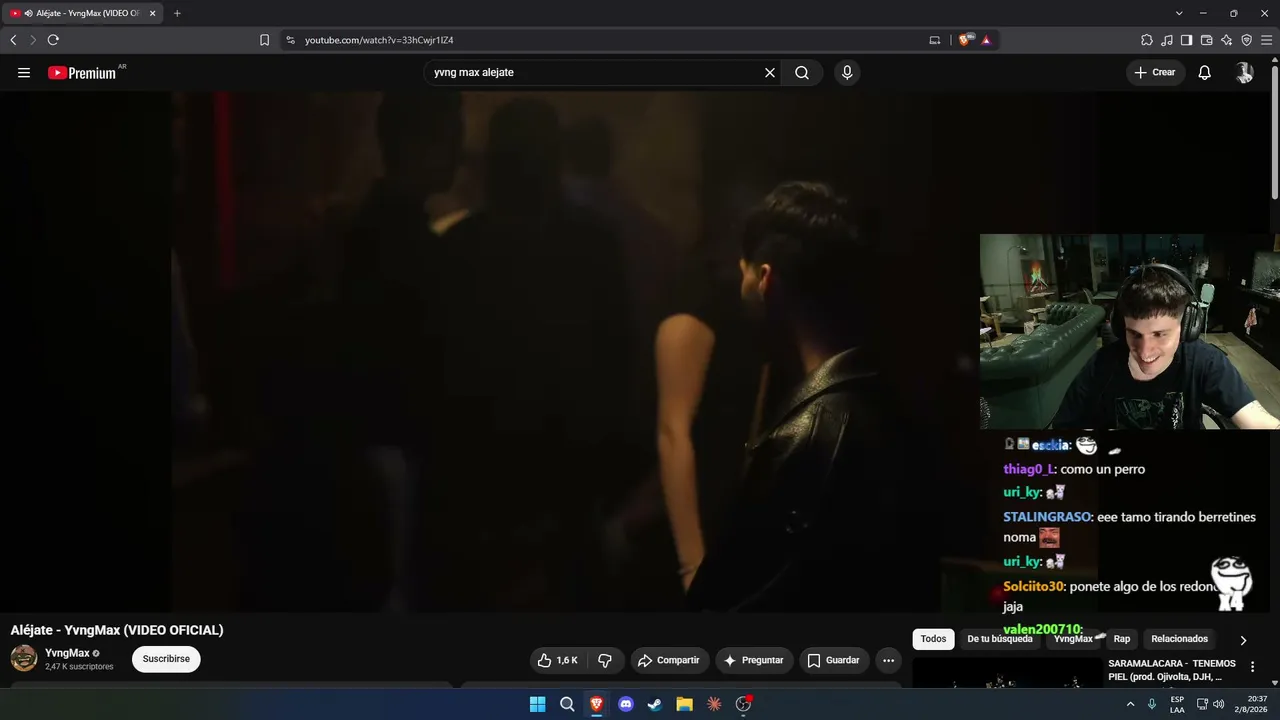The image size is (1280, 720).
Task: Subscribe with the Suscribirse button
Action: pyautogui.click(x=166, y=659)
